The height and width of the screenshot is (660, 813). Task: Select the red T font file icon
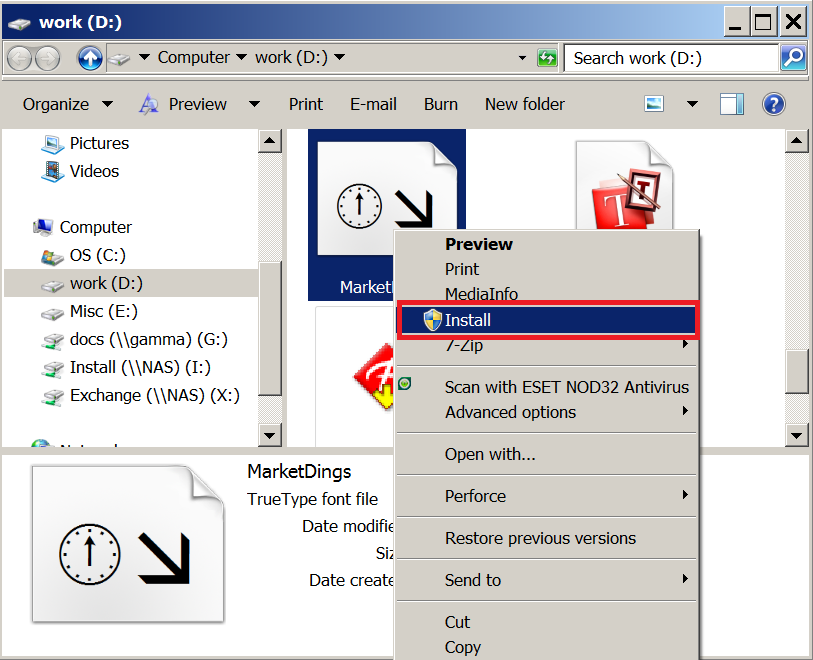click(625, 187)
